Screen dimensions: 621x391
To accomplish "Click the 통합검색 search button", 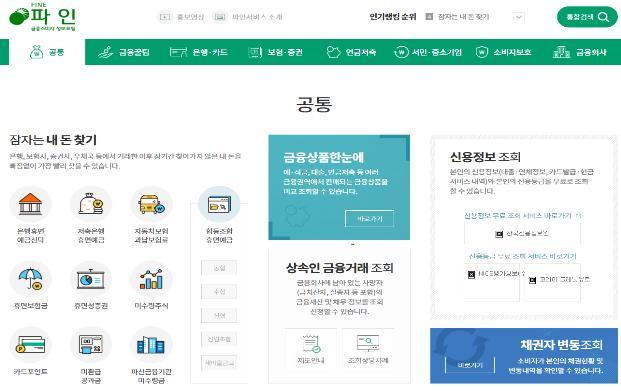I will point(587,17).
